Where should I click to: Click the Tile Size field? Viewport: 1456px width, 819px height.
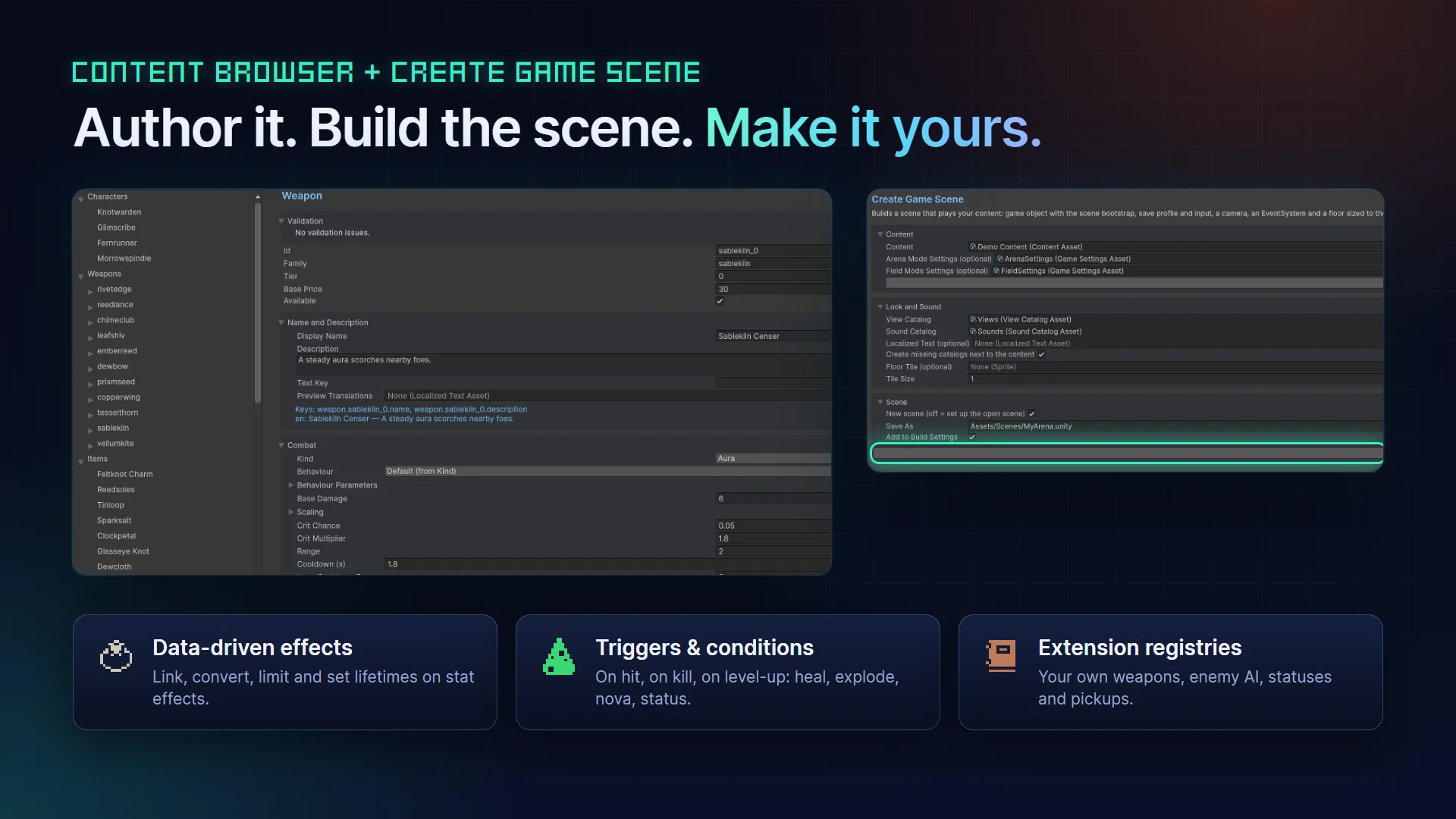click(x=1175, y=379)
